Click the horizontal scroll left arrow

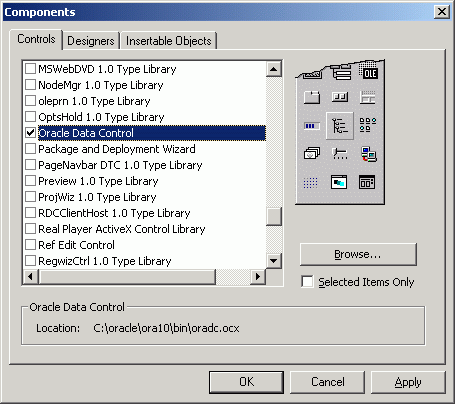click(x=30, y=277)
